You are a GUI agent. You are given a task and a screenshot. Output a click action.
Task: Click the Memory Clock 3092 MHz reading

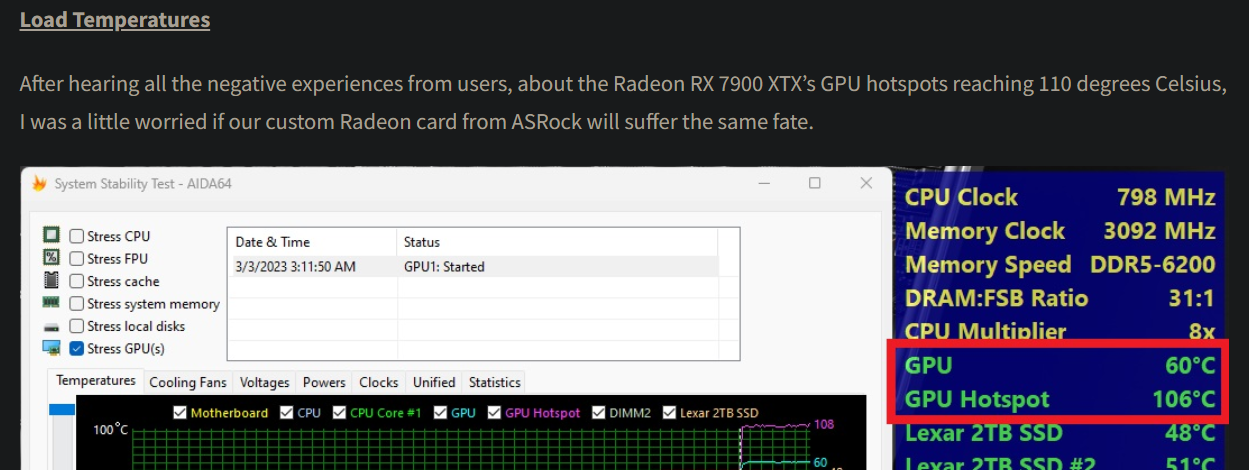(x=1060, y=231)
